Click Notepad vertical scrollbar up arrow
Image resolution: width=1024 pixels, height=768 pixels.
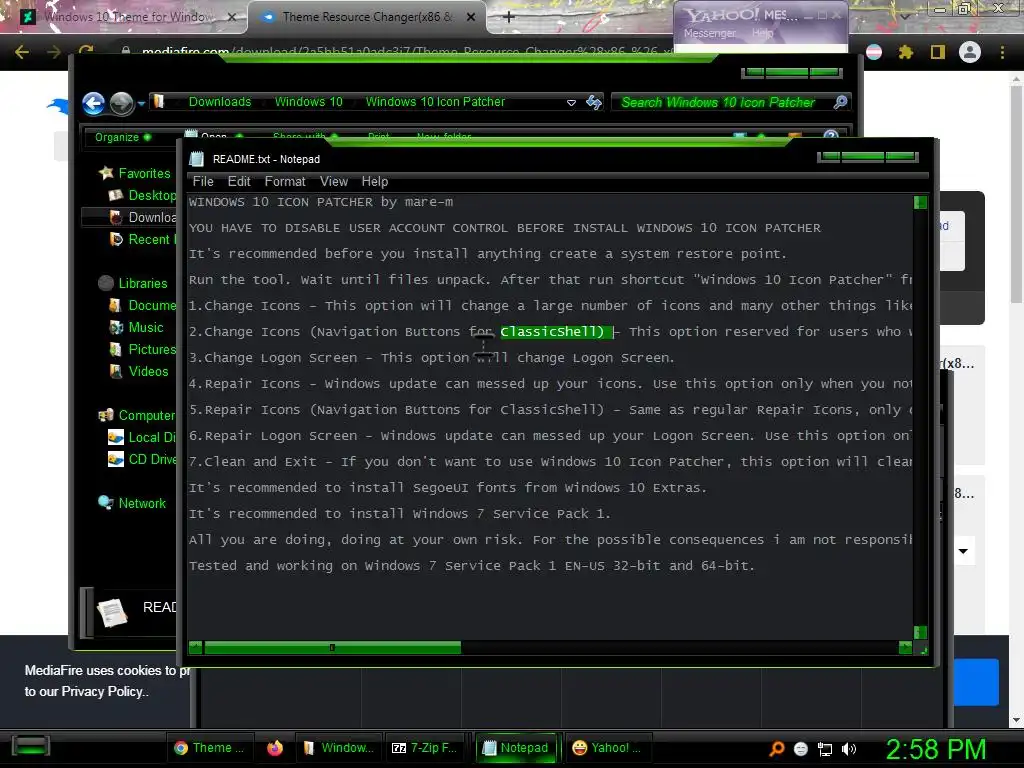920,202
